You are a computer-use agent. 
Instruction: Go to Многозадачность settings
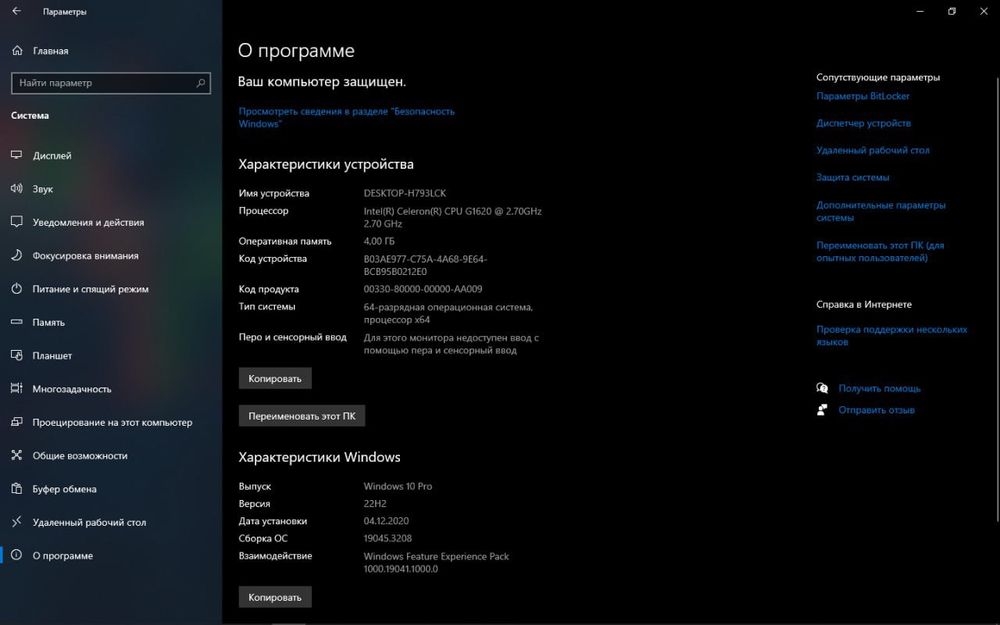point(111,388)
